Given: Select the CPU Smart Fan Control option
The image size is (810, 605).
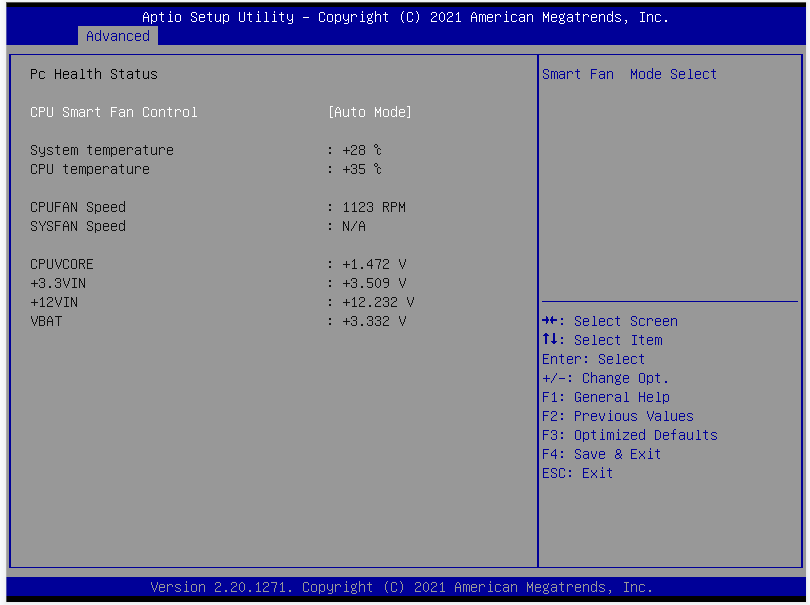Looking at the screenshot, I should (114, 112).
